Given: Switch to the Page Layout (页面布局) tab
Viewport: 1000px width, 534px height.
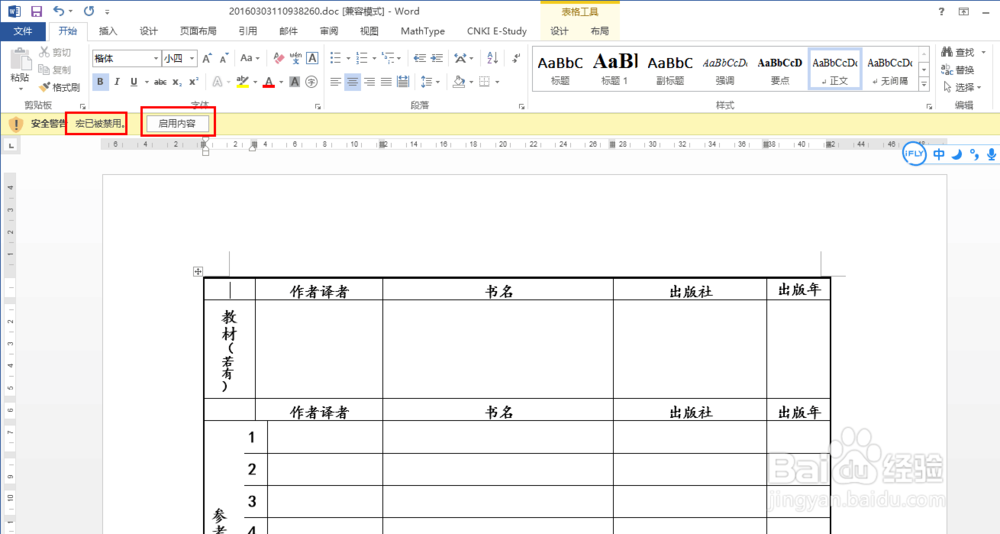Looking at the screenshot, I should pyautogui.click(x=198, y=31).
